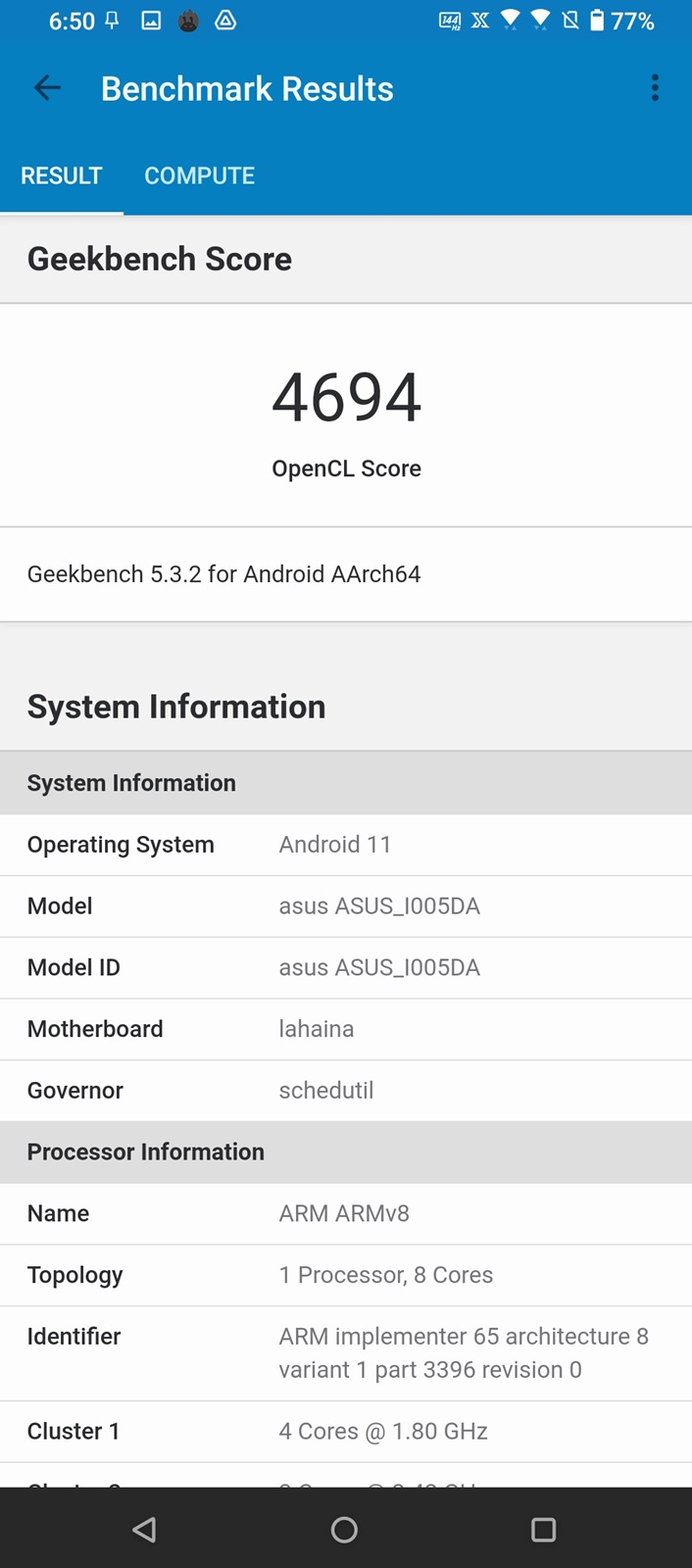Image resolution: width=692 pixels, height=1568 pixels.
Task: Tap the recent apps square button
Action: tap(543, 1530)
